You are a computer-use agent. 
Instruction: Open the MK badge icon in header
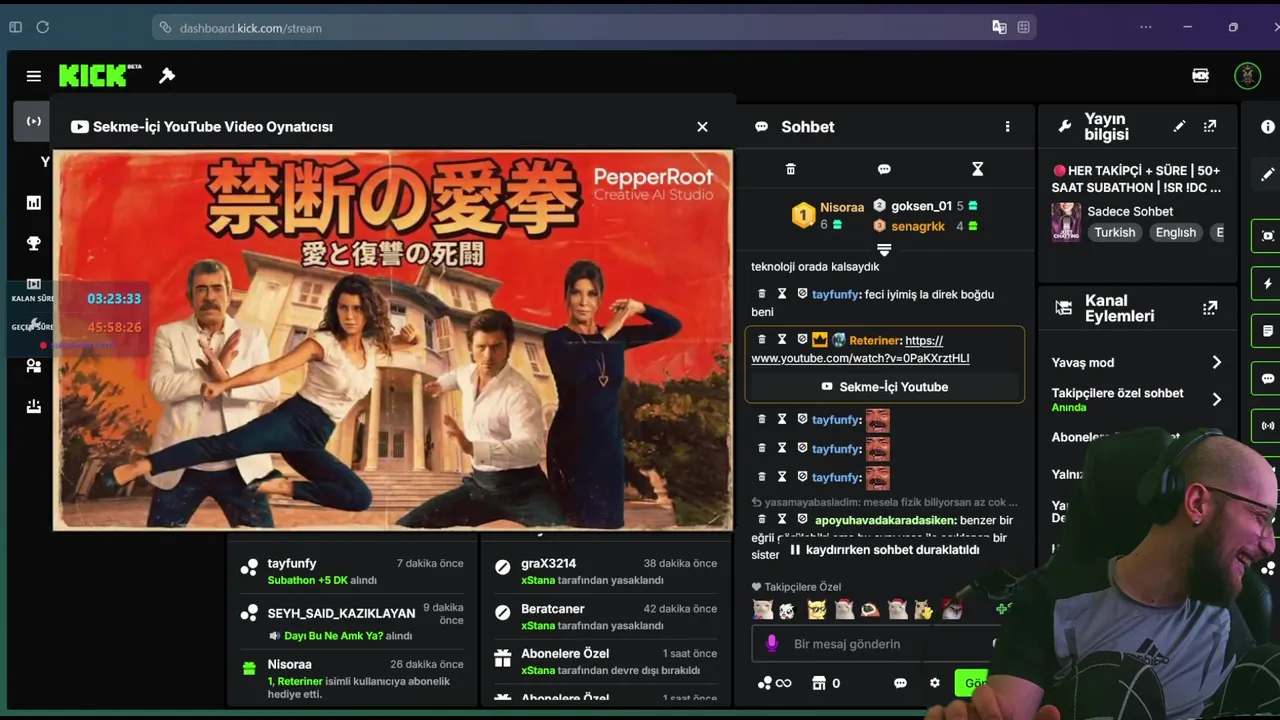pyautogui.click(x=1200, y=76)
